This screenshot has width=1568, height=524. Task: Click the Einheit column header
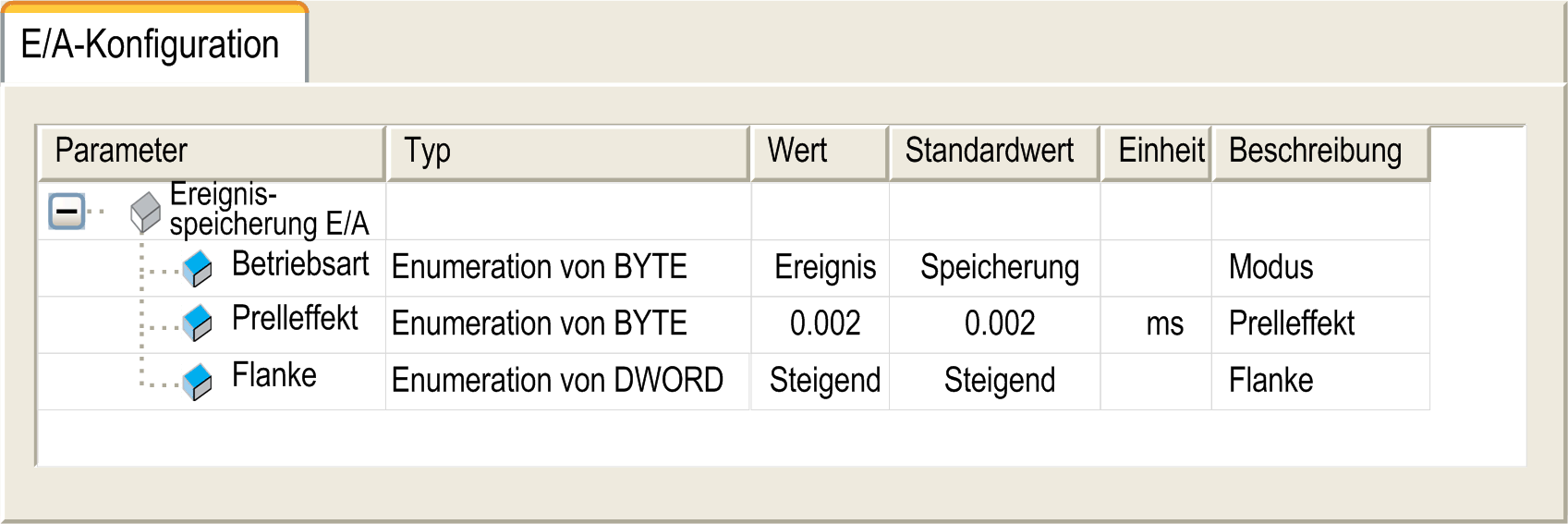point(1156,152)
